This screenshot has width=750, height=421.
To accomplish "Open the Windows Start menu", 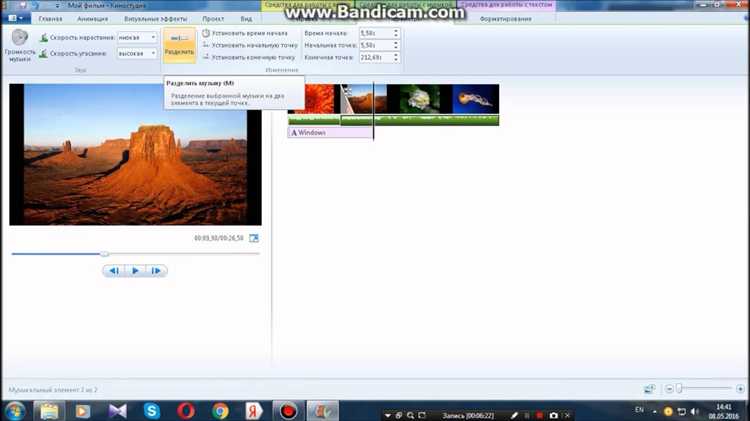I will tap(15, 411).
